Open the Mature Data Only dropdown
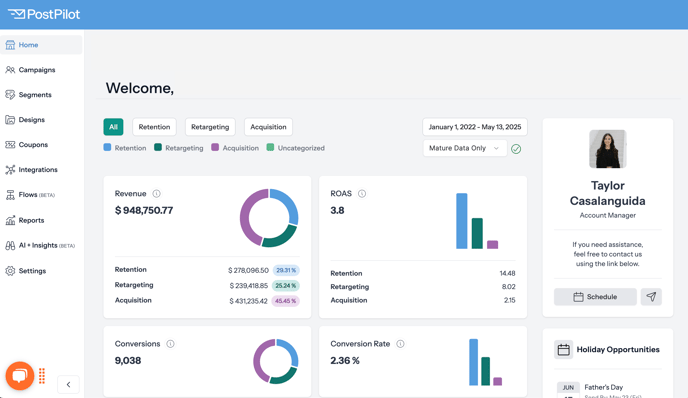Image resolution: width=688 pixels, height=398 pixels. (465, 148)
